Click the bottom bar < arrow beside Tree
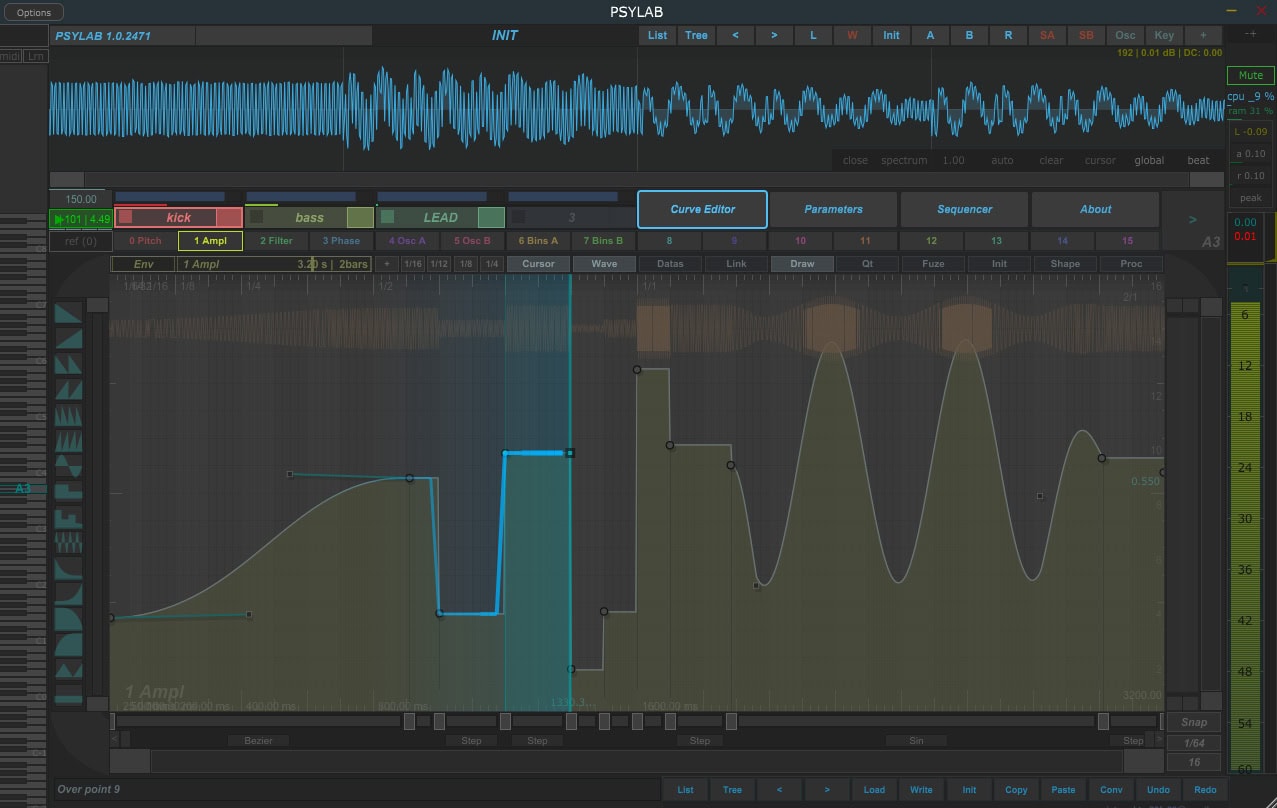The image size is (1277, 808). coord(780,789)
